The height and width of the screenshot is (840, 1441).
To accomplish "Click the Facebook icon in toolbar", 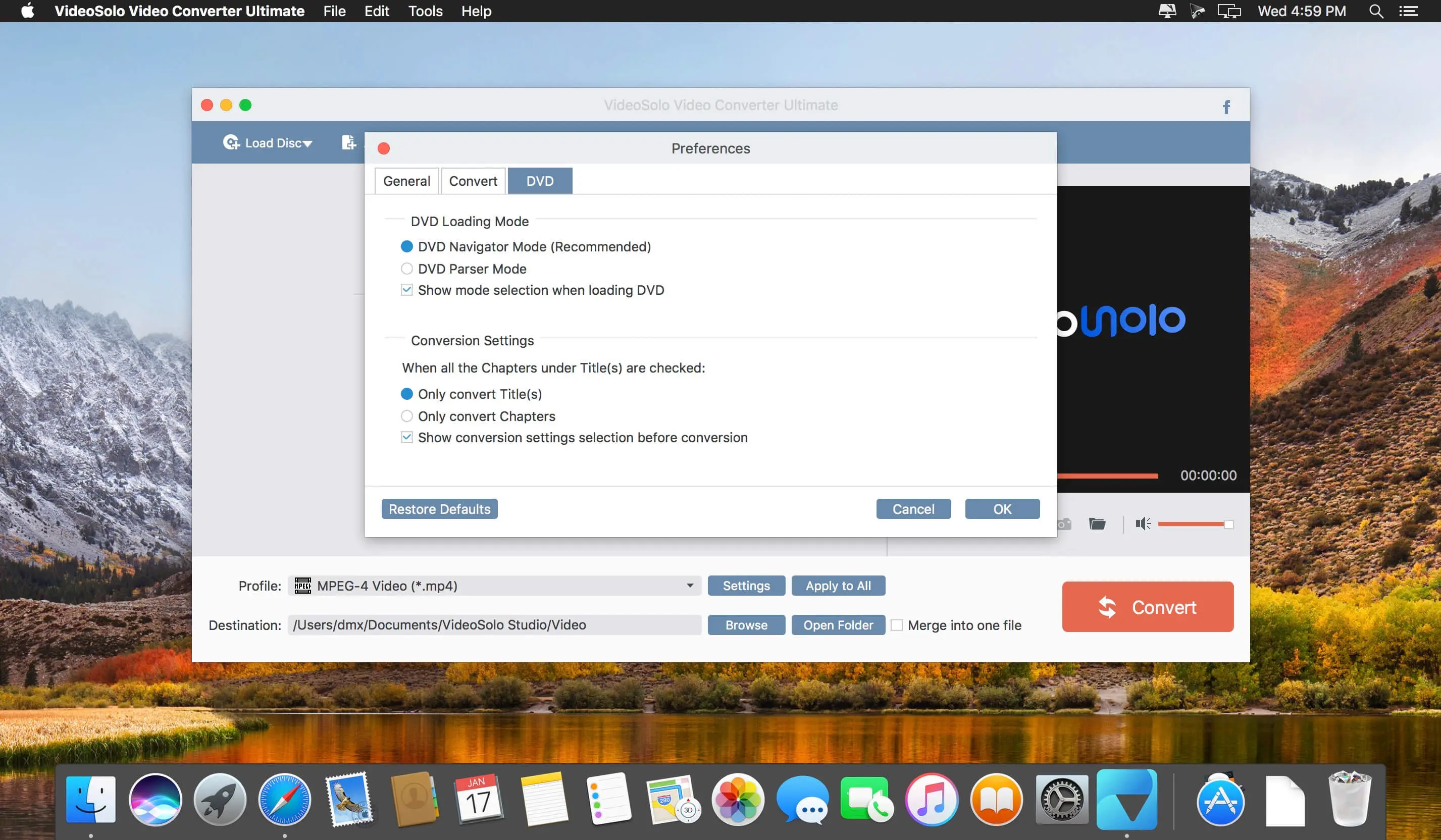I will tap(1226, 106).
